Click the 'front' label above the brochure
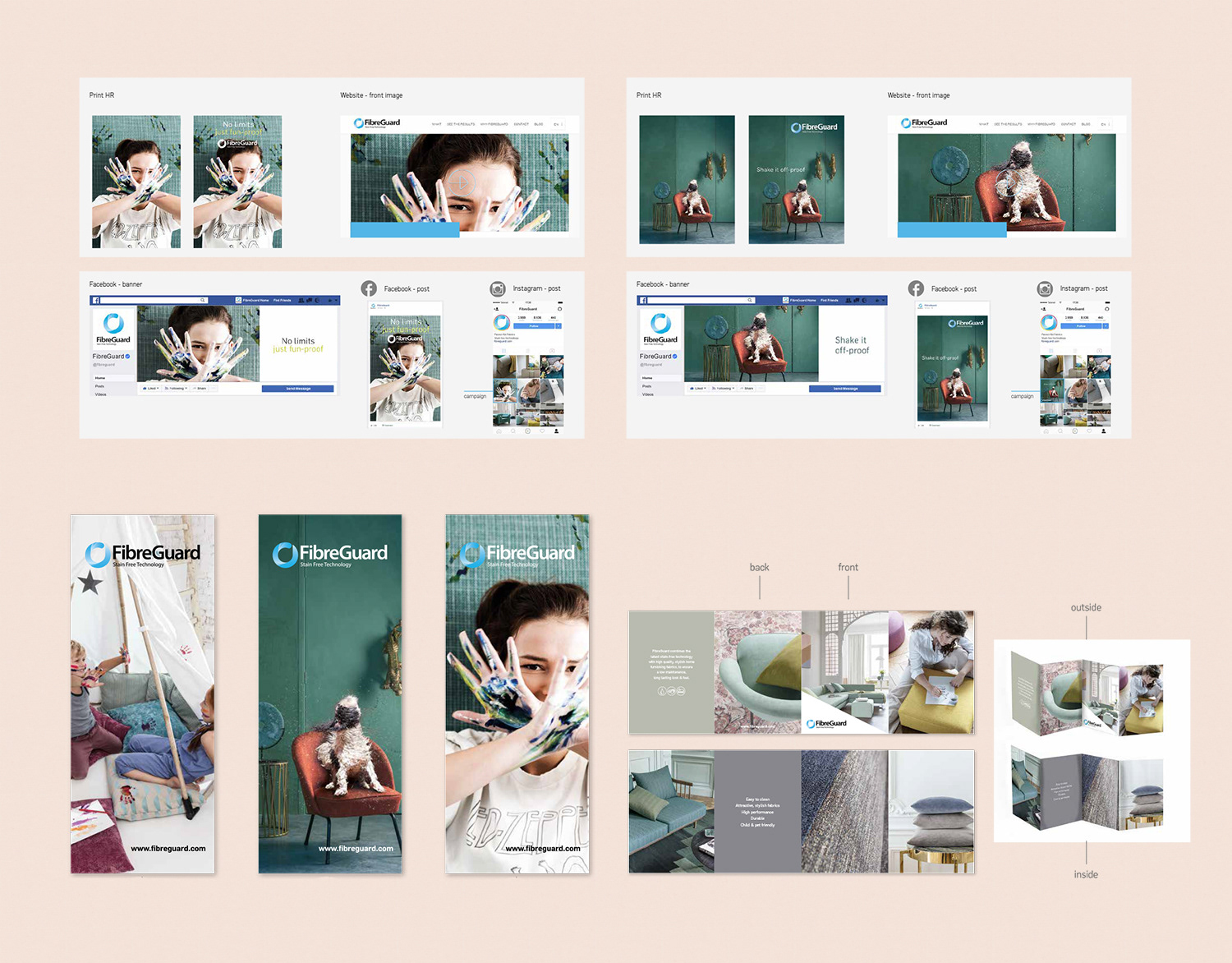Image resolution: width=1232 pixels, height=963 pixels. tap(848, 567)
